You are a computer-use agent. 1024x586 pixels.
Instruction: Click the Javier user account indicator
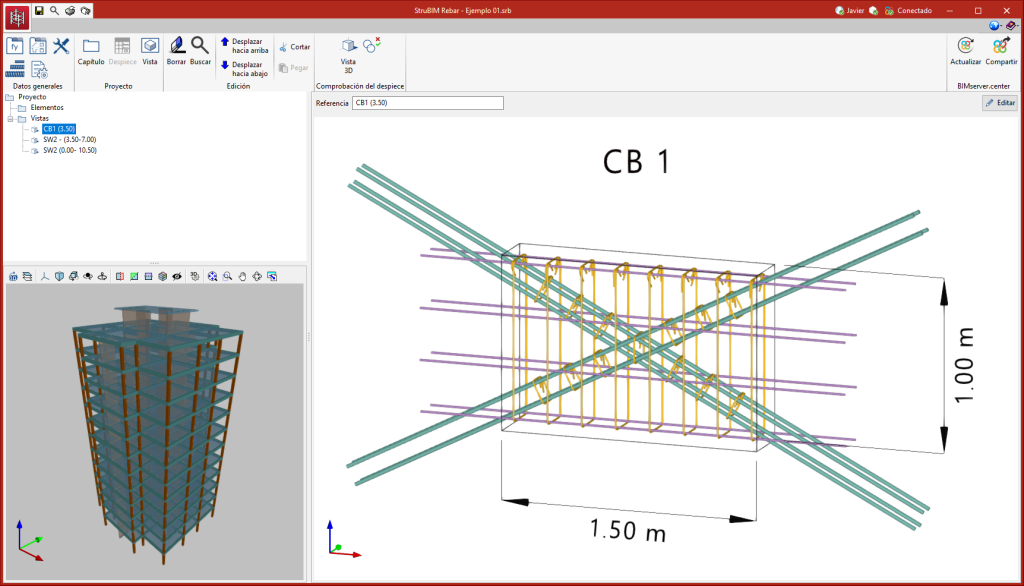850,10
